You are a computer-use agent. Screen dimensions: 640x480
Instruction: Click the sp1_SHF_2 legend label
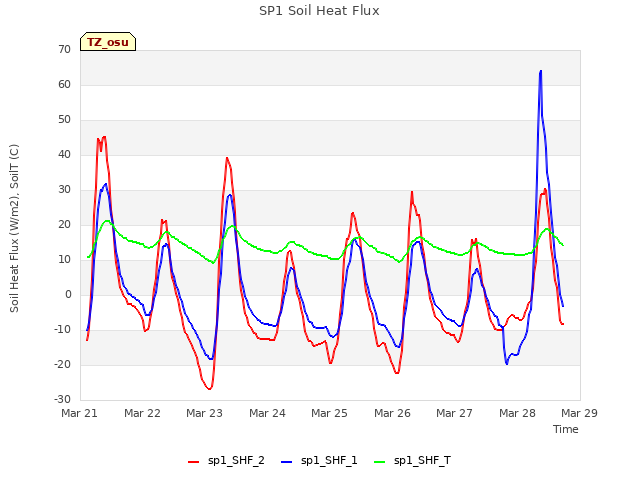pyautogui.click(x=236, y=461)
